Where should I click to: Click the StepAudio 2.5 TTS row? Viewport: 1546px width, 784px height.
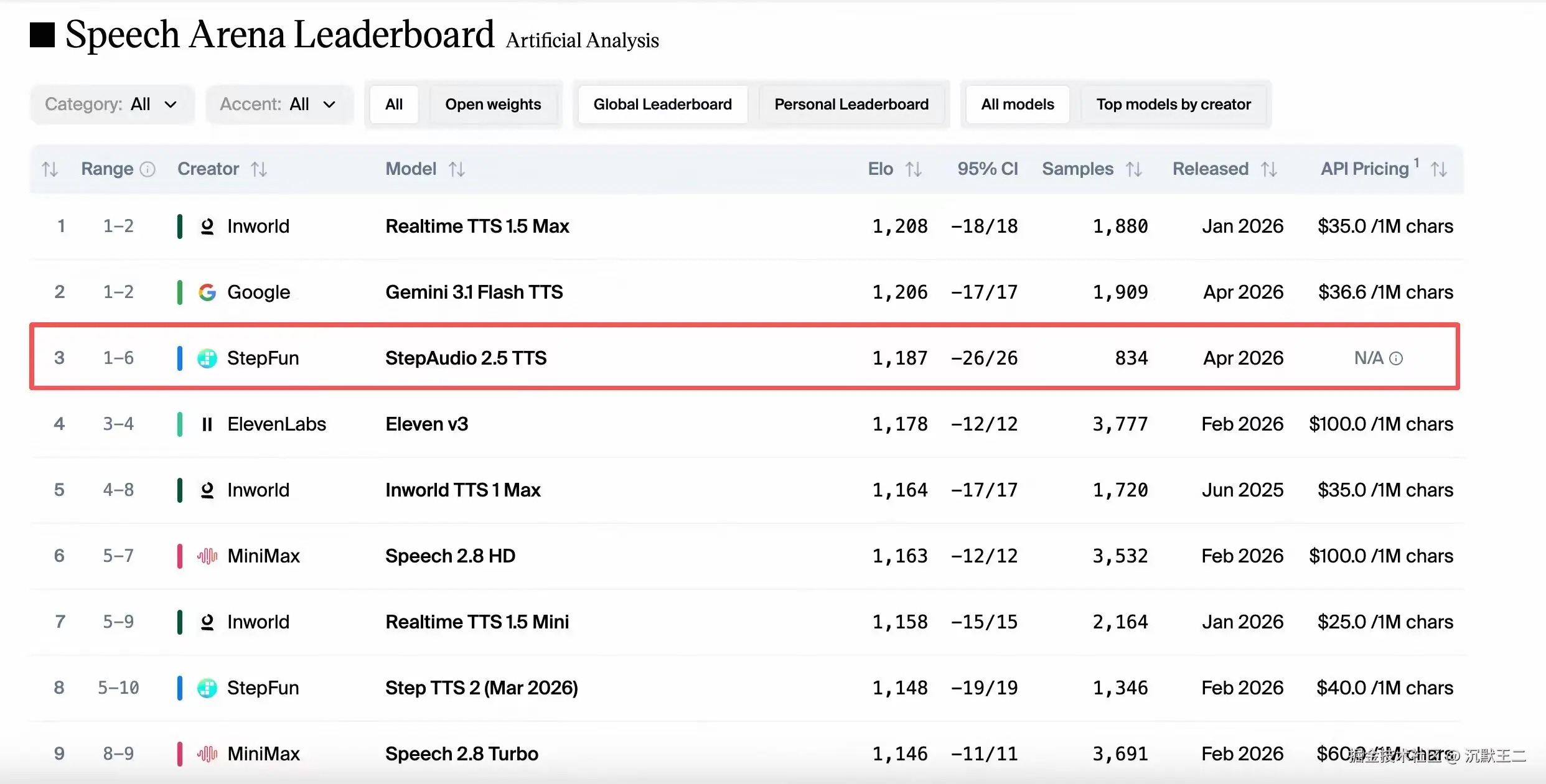click(x=745, y=357)
